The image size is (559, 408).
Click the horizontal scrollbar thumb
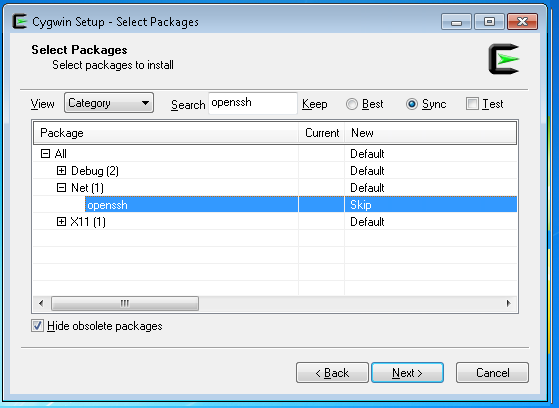coord(125,304)
